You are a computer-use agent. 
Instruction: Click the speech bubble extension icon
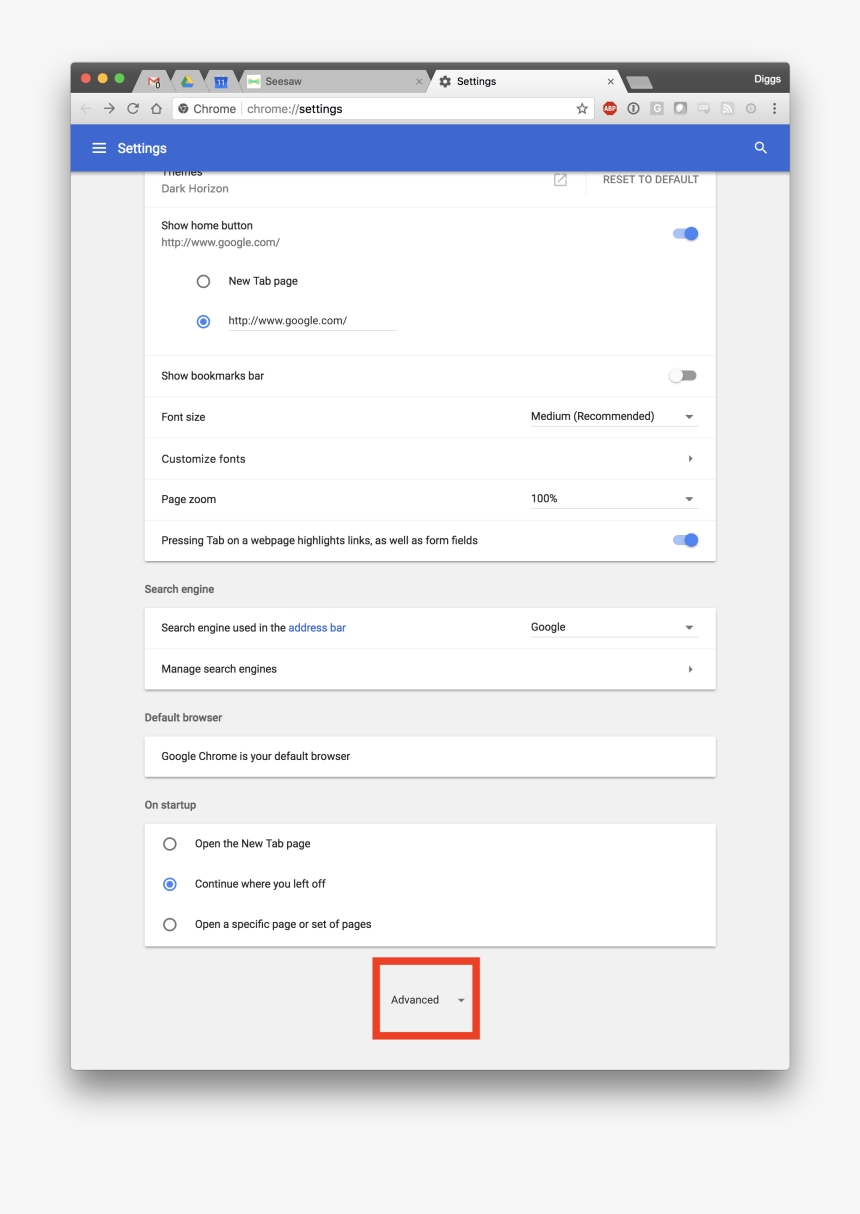[704, 109]
